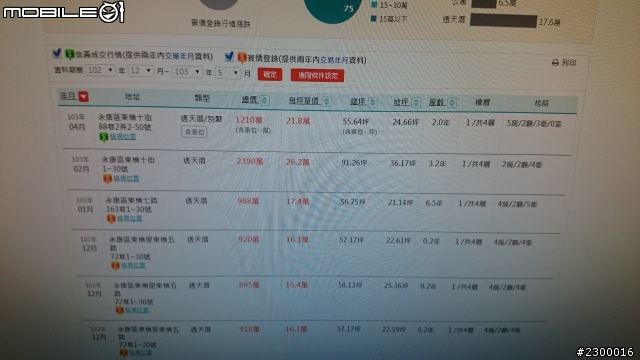Select the 15.4萬 unit price cell
The width and height of the screenshot is (640, 360).
point(297,285)
